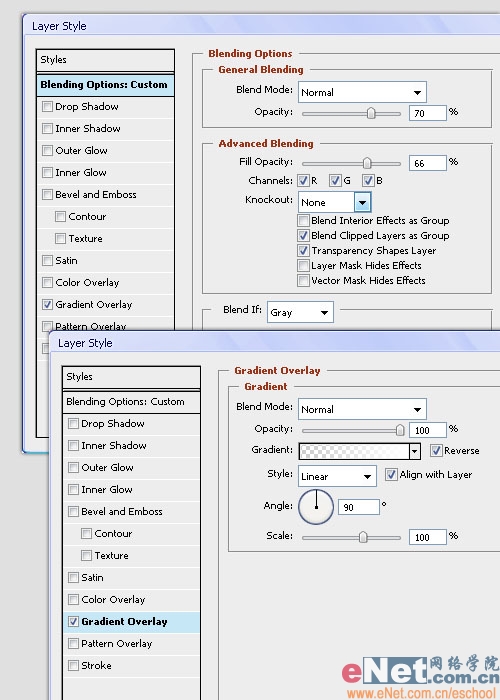Select Blending Options: Custom in back window

105,85
